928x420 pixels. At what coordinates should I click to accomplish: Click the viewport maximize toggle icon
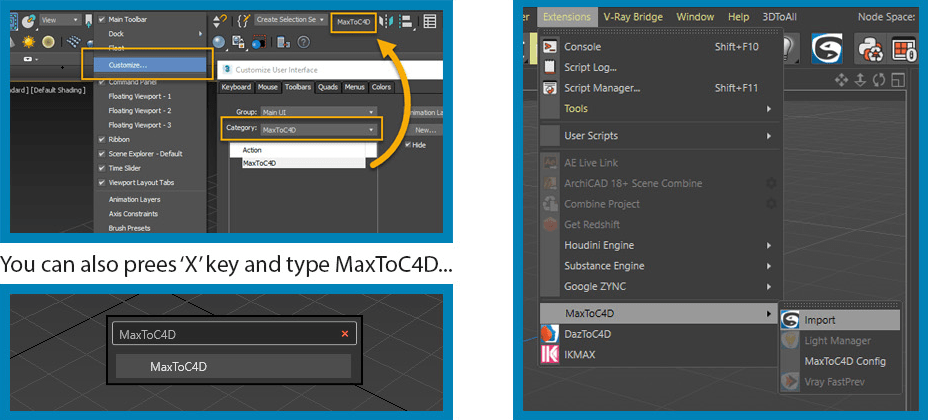[899, 80]
